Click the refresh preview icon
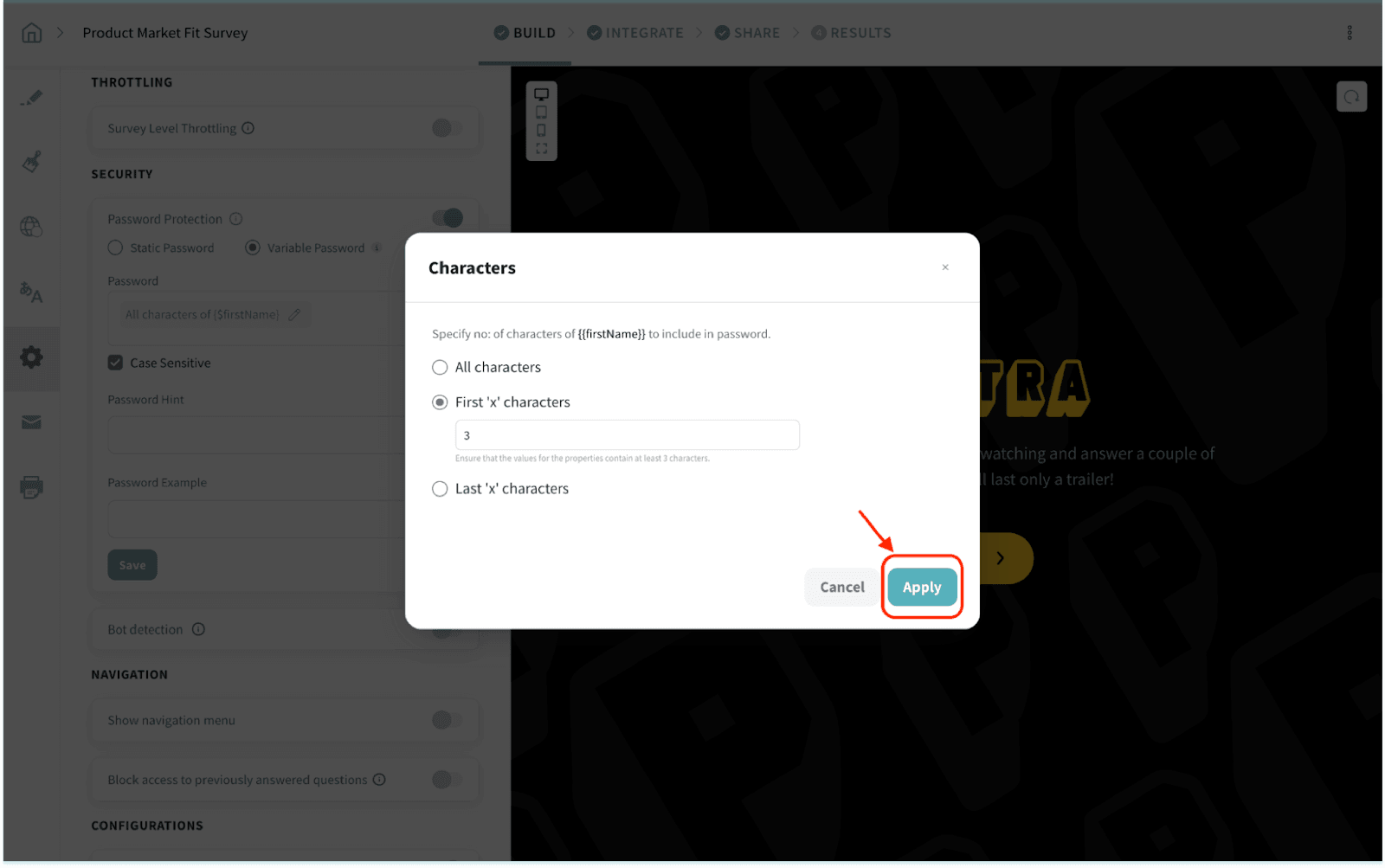Image resolution: width=1385 pixels, height=868 pixels. 1351,97
